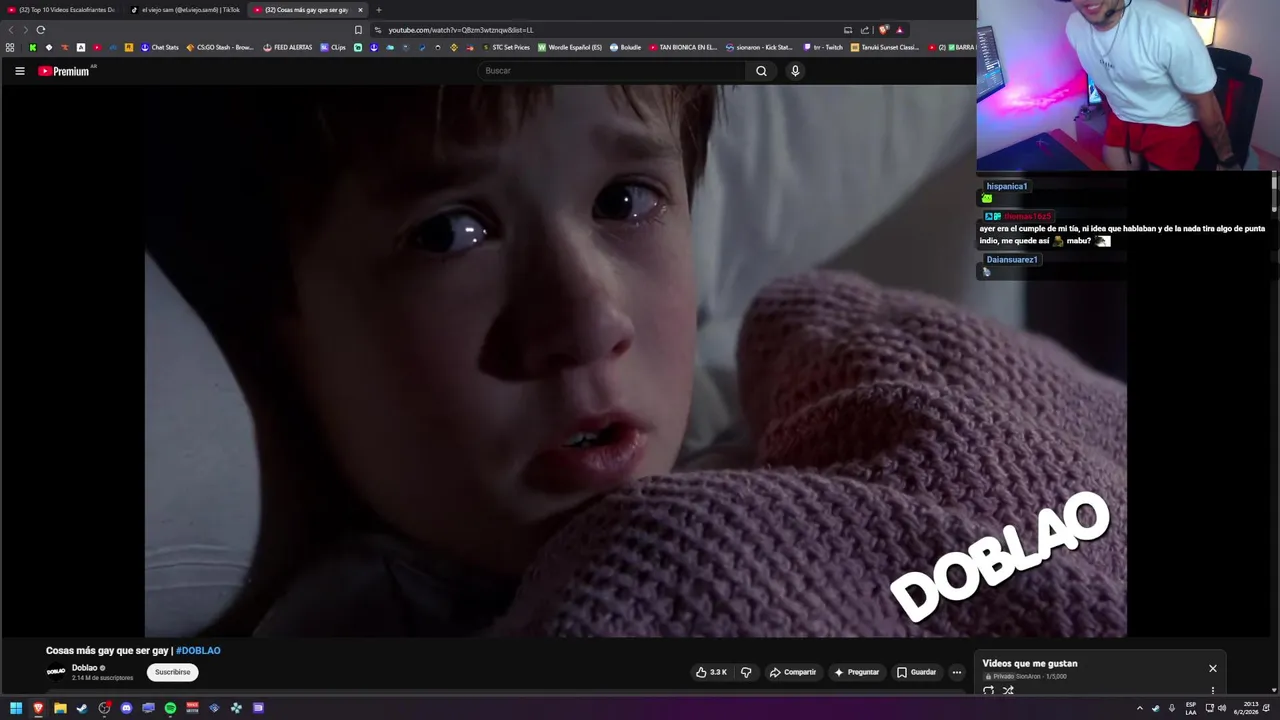Click the magnifier search button
The image size is (1280, 720).
[x=761, y=71]
